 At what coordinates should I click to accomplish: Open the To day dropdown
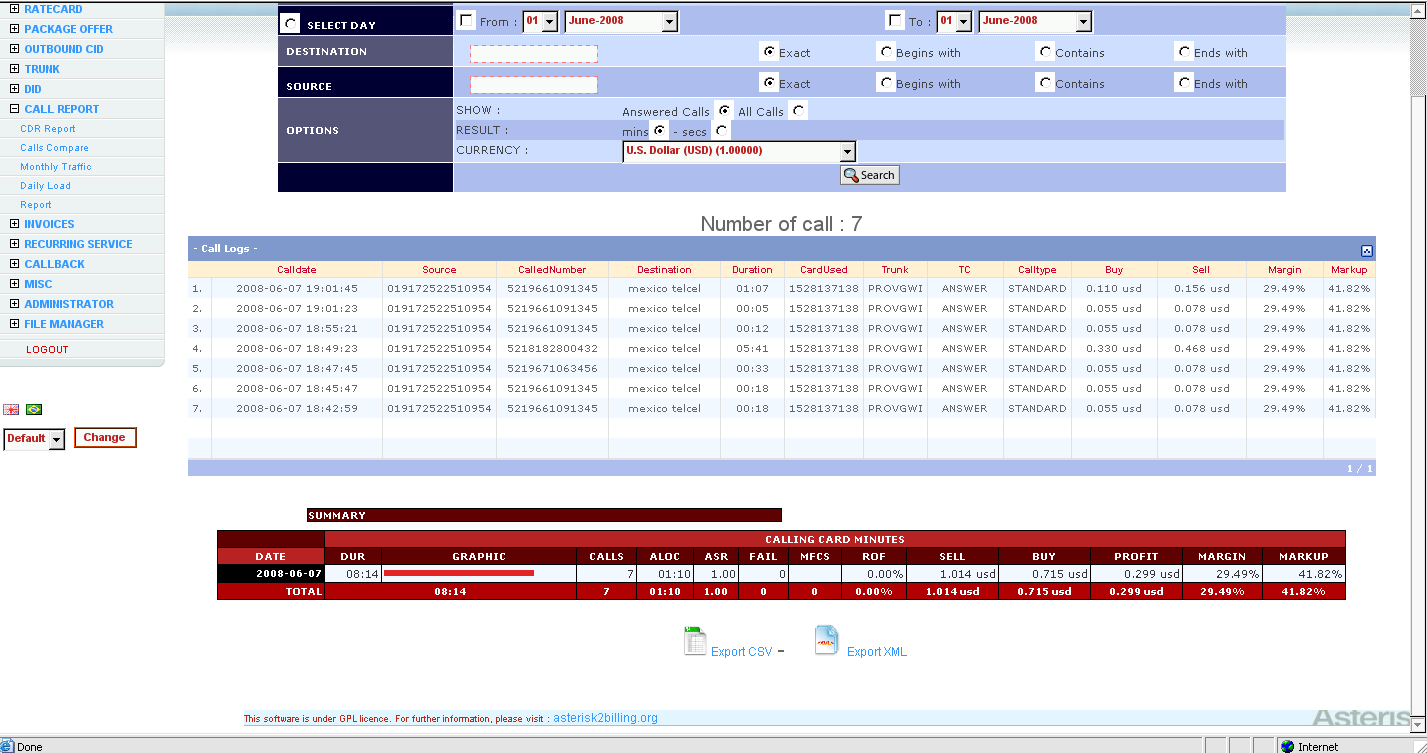[x=954, y=21]
